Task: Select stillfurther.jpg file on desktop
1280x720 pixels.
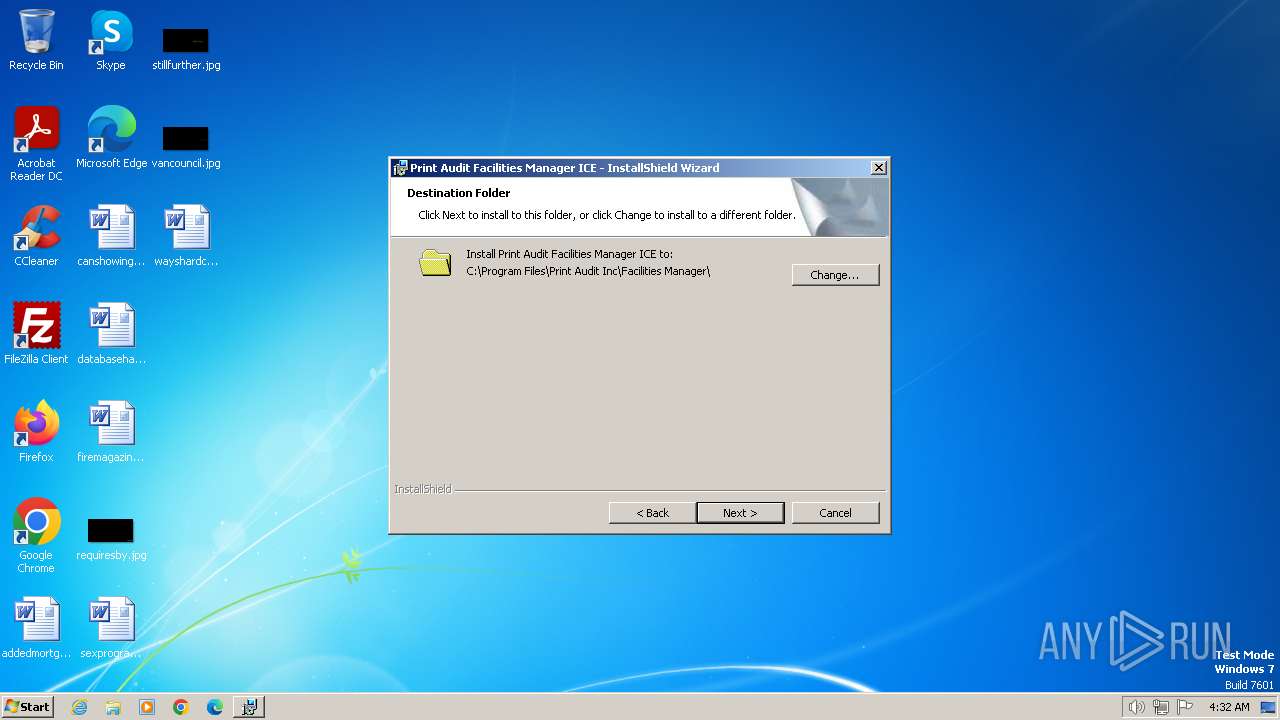Action: [x=186, y=48]
